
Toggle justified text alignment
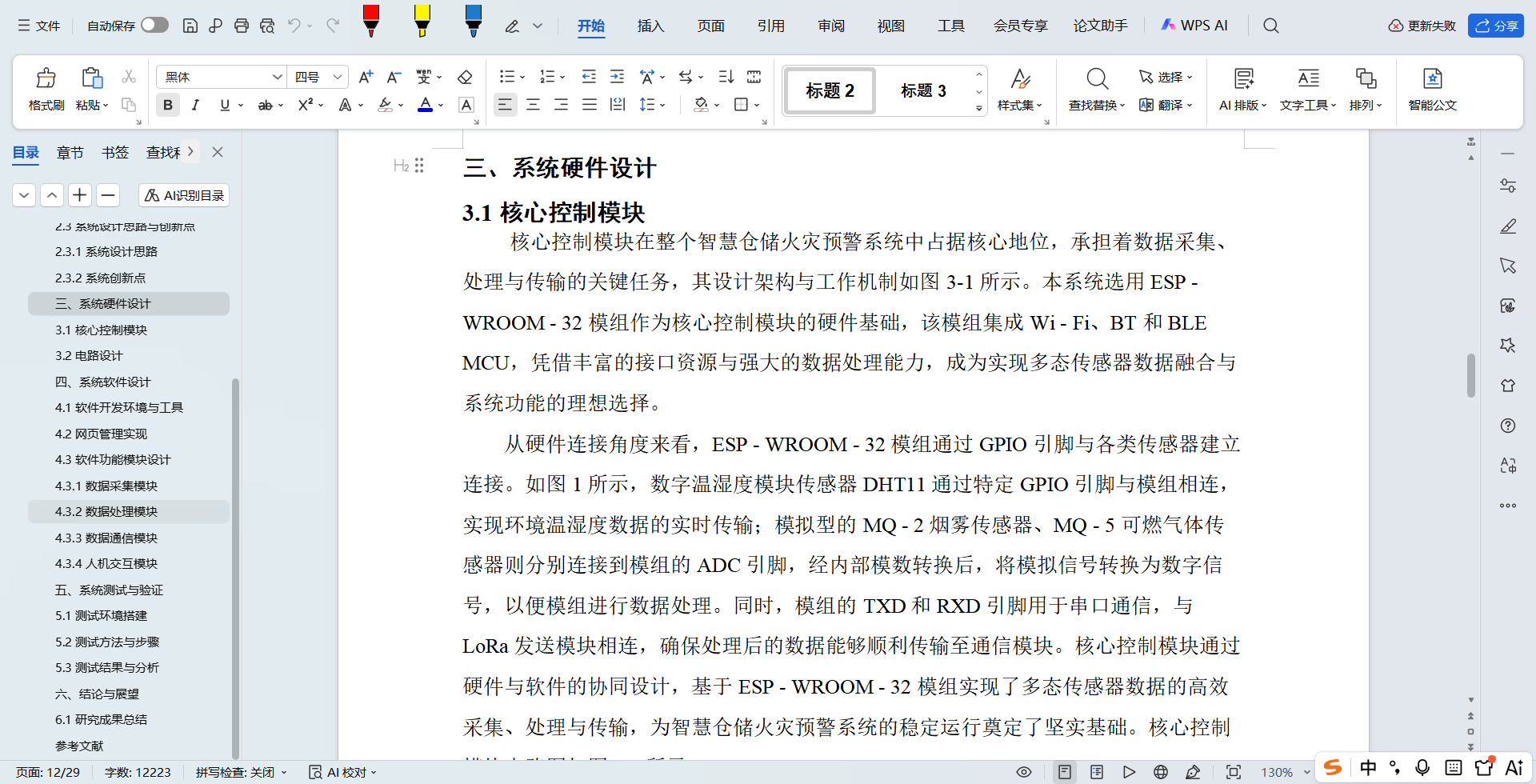590,105
